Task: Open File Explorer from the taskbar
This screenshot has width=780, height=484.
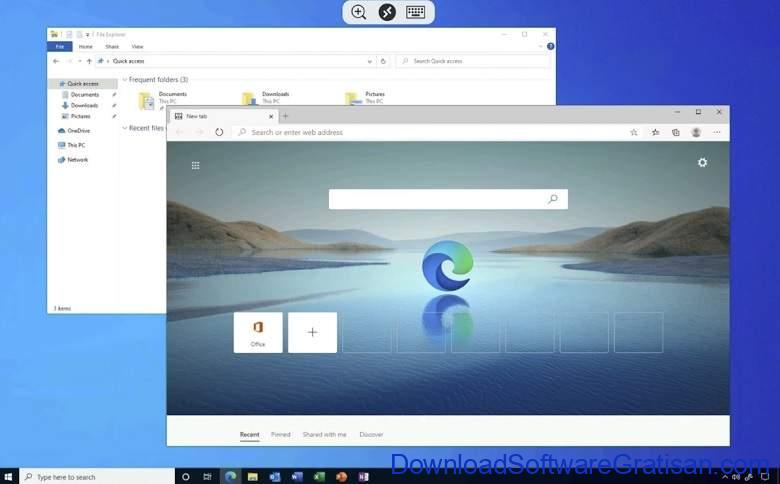Action: 253,477
